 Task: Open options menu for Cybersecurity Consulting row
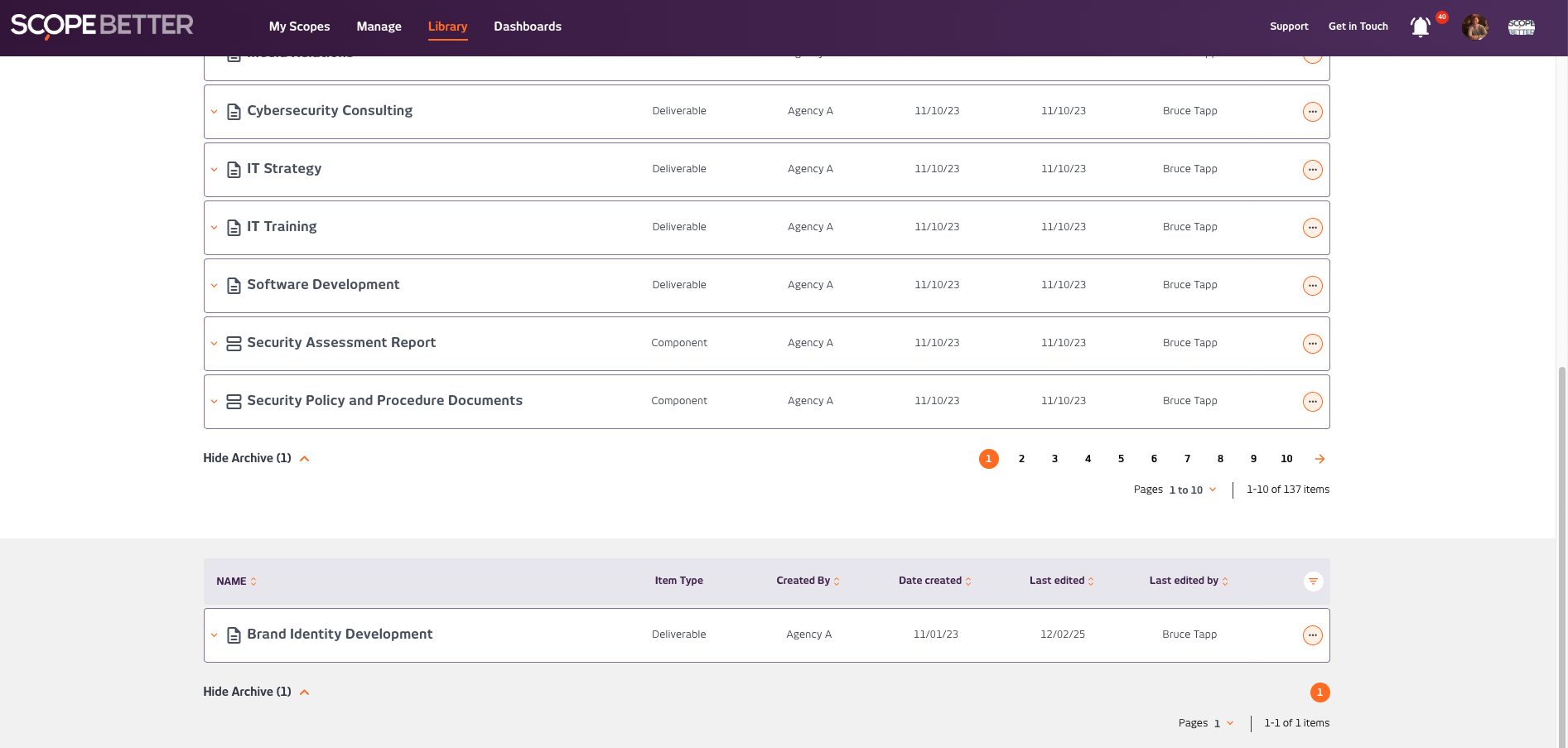click(x=1312, y=112)
